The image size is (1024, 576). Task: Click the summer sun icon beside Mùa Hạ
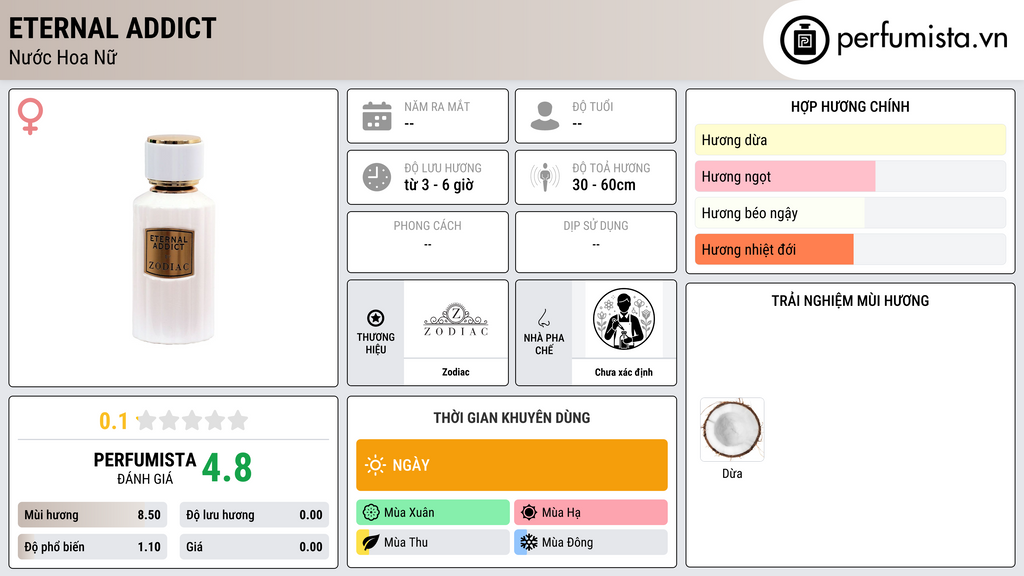tap(529, 513)
